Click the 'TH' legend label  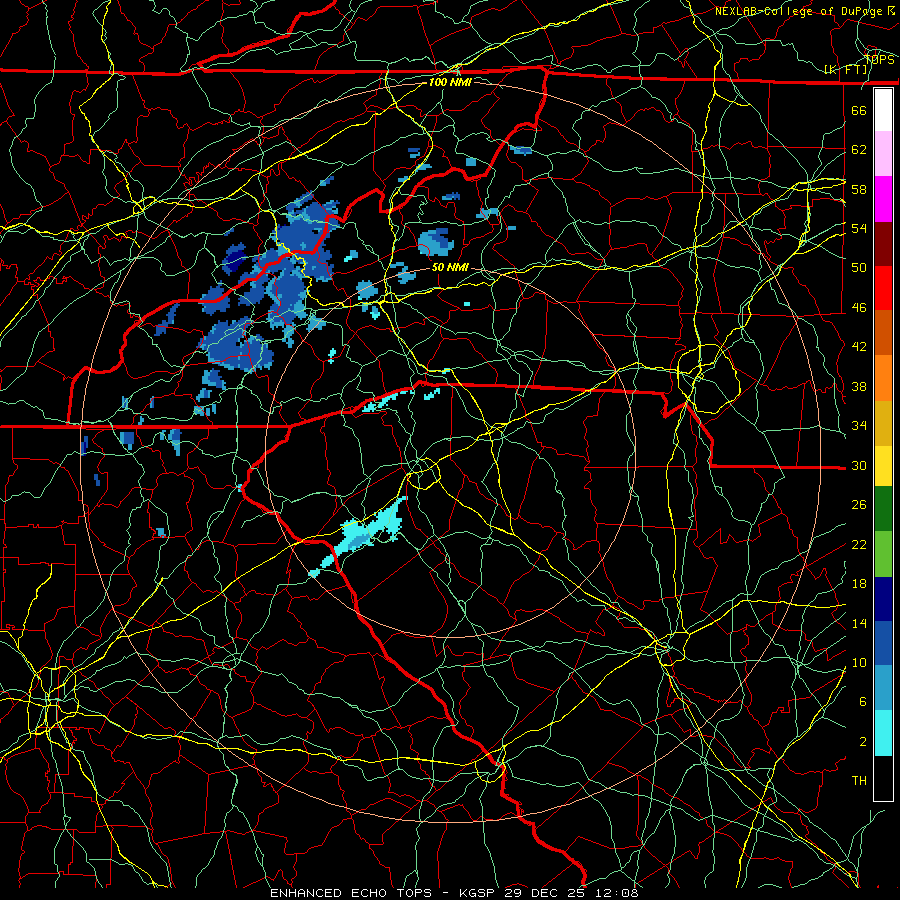pos(859,781)
